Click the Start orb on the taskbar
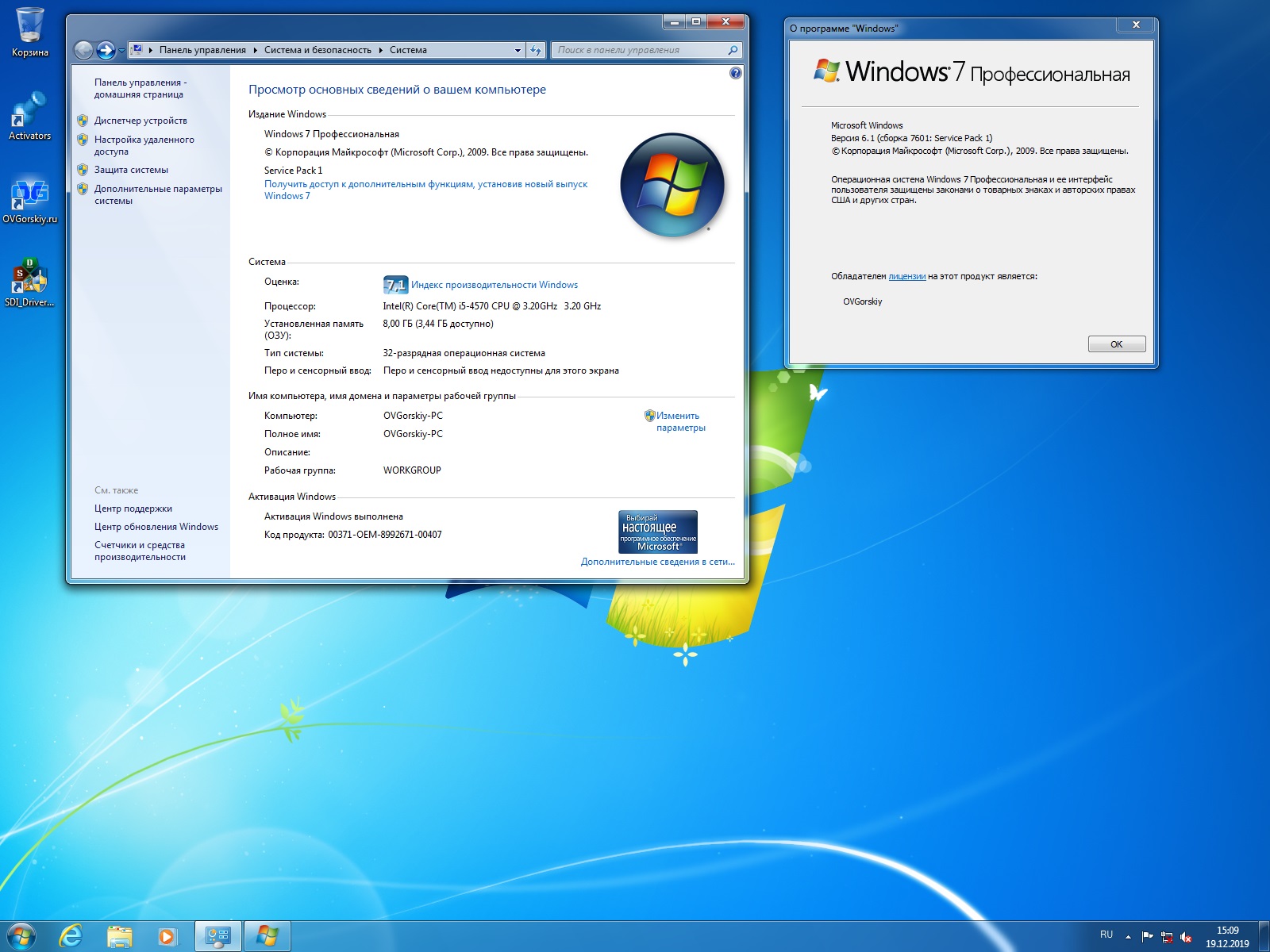1270x952 pixels. click(21, 936)
